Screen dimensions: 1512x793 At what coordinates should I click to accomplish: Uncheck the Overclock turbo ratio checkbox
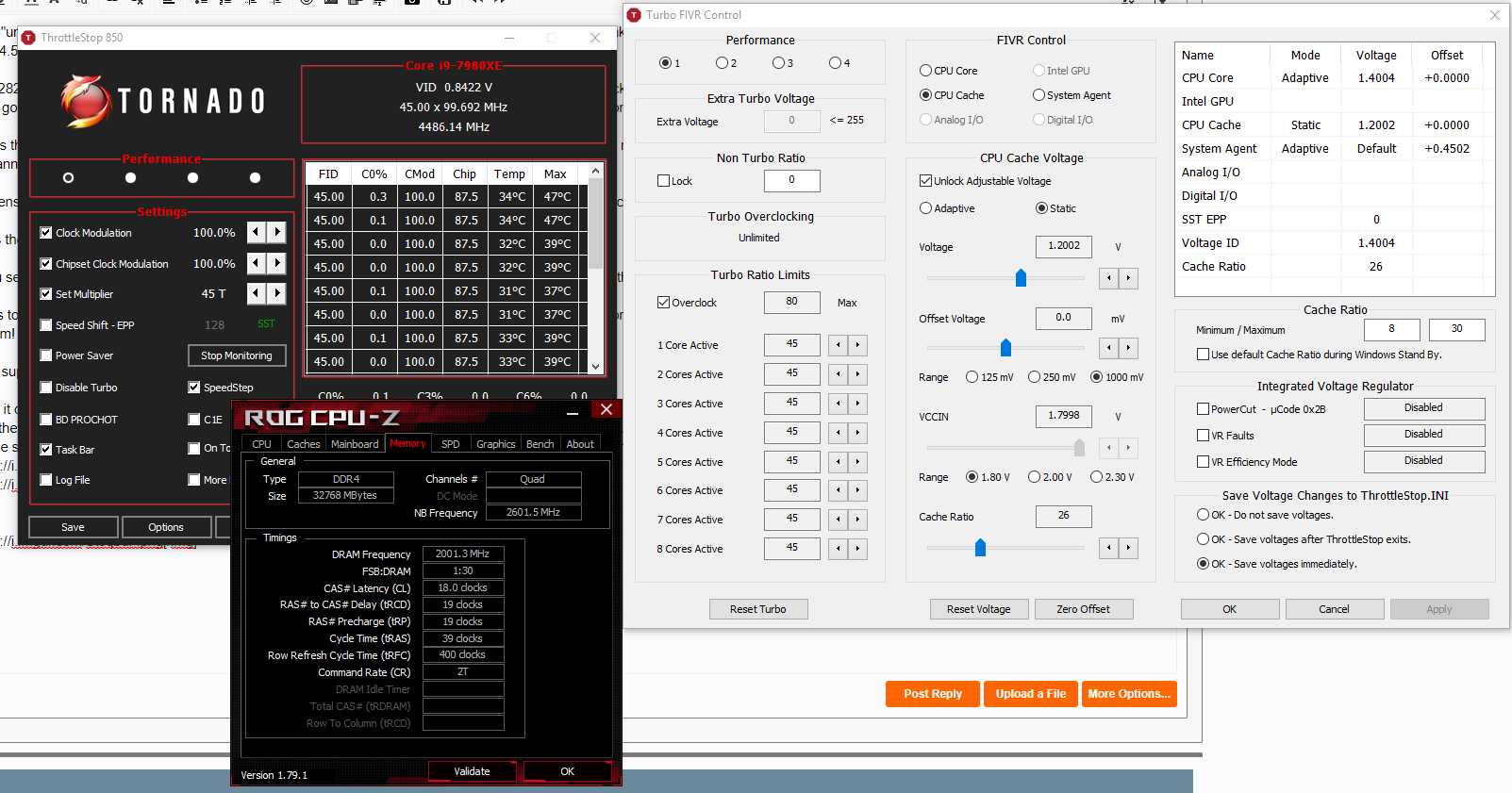coord(663,303)
